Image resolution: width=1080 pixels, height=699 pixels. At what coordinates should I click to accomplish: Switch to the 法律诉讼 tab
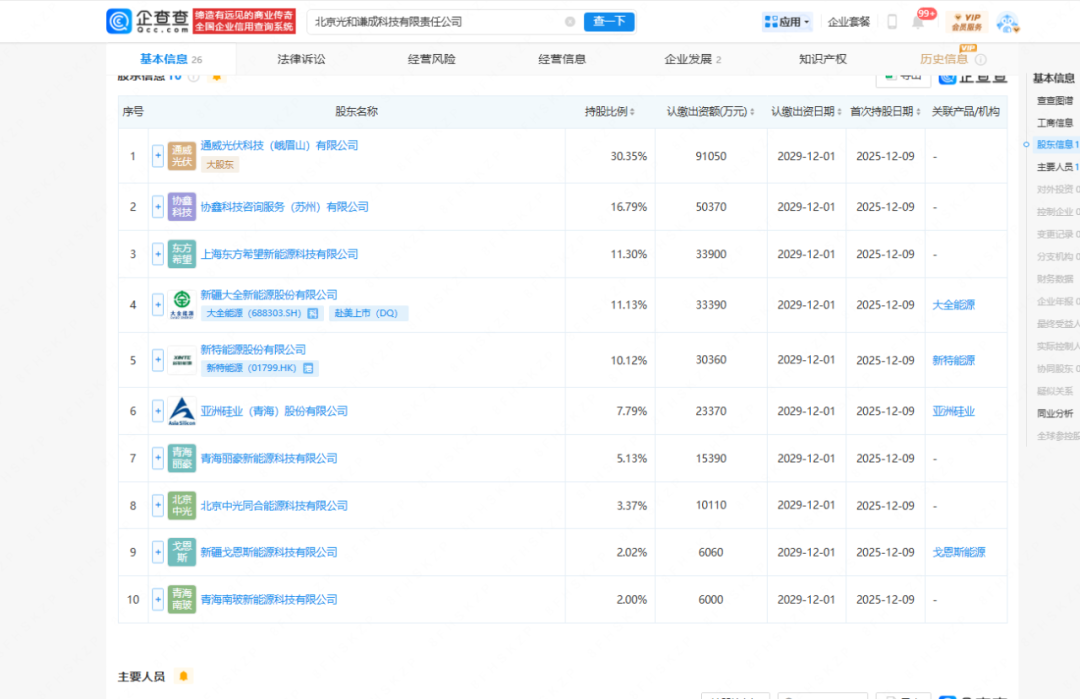301,59
